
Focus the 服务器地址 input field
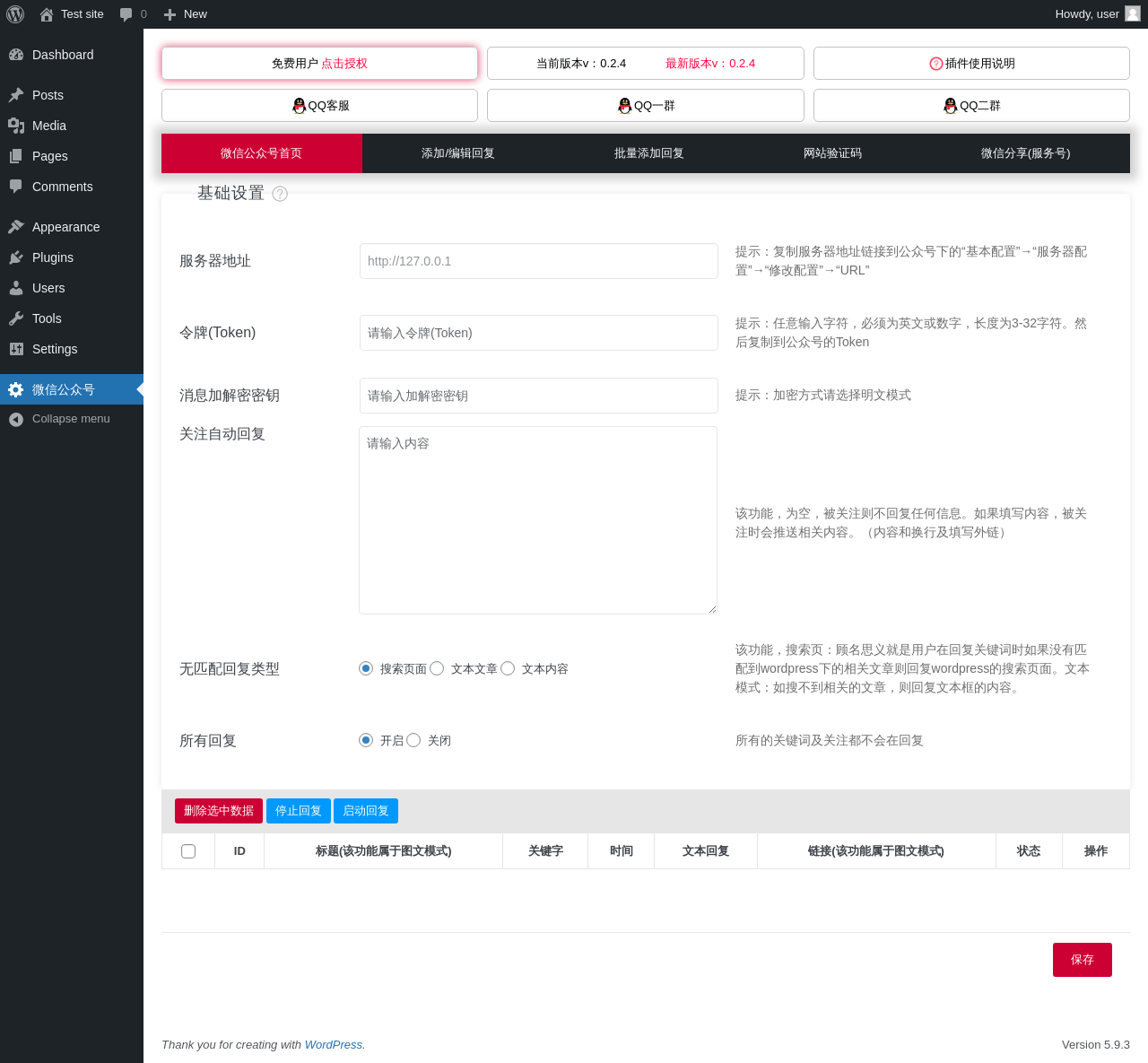[x=539, y=261]
